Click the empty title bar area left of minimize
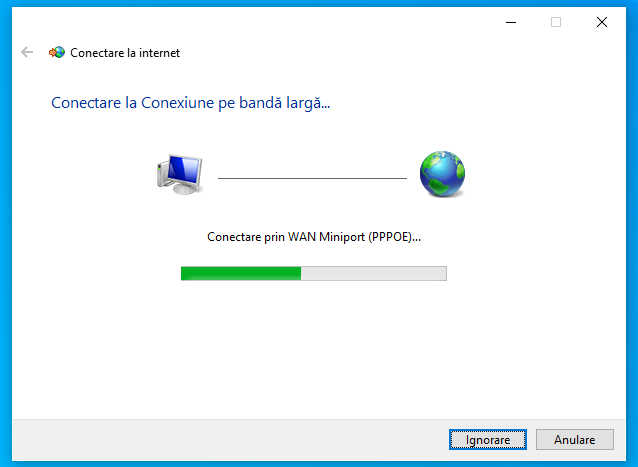 pyautogui.click(x=285, y=22)
